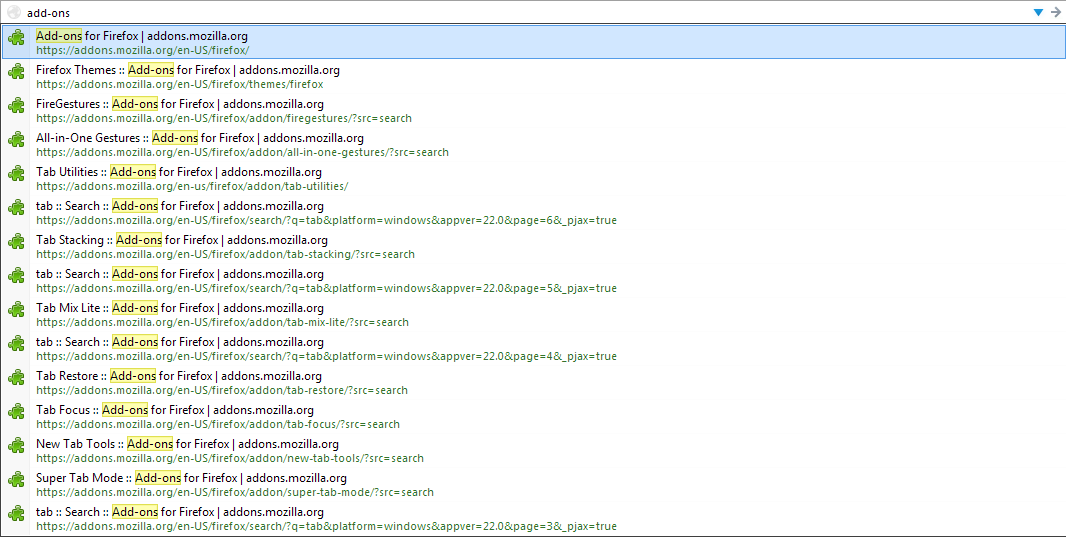The height and width of the screenshot is (537, 1066).
Task: Open the tab search URL with page=3
Action: [x=326, y=526]
